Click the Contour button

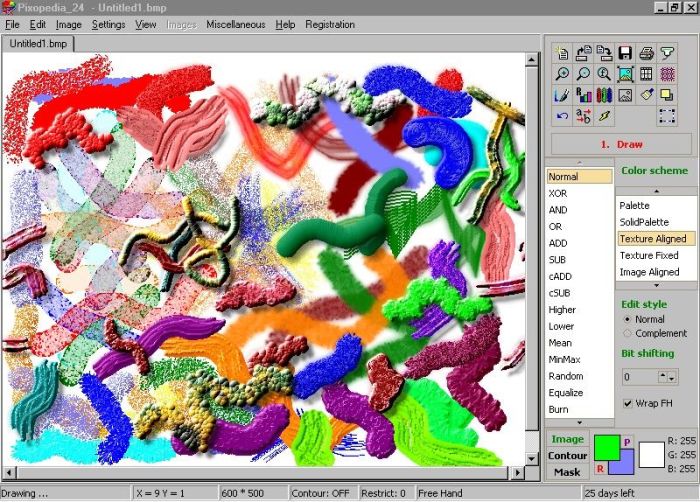[567, 456]
